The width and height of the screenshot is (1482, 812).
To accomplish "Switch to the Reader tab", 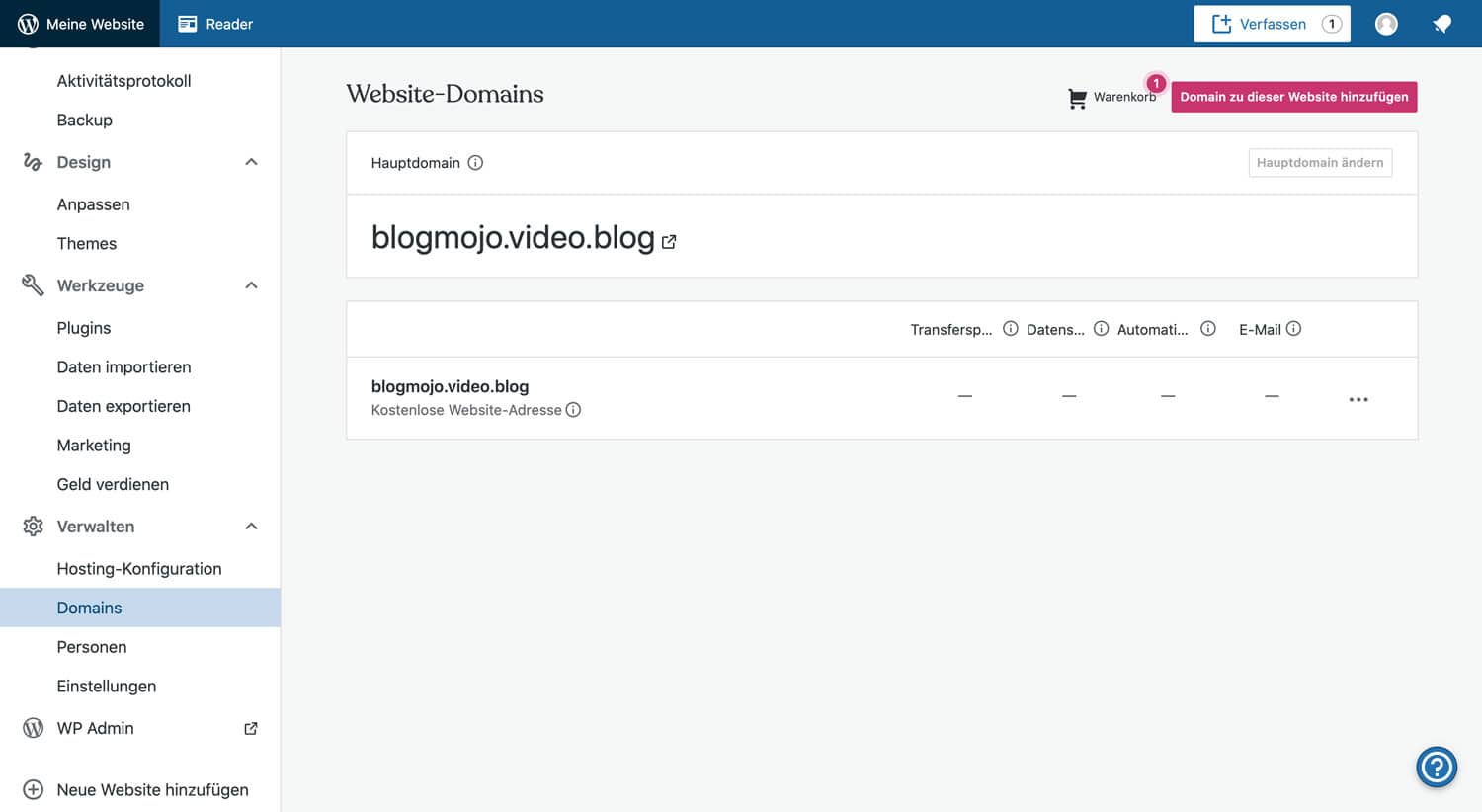I will tap(213, 23).
